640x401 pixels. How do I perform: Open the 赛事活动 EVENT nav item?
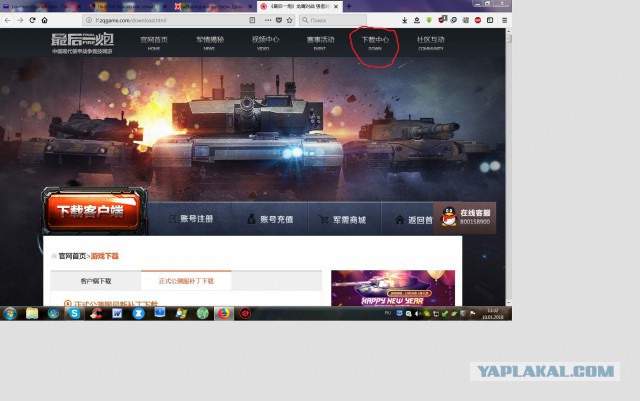(320, 42)
